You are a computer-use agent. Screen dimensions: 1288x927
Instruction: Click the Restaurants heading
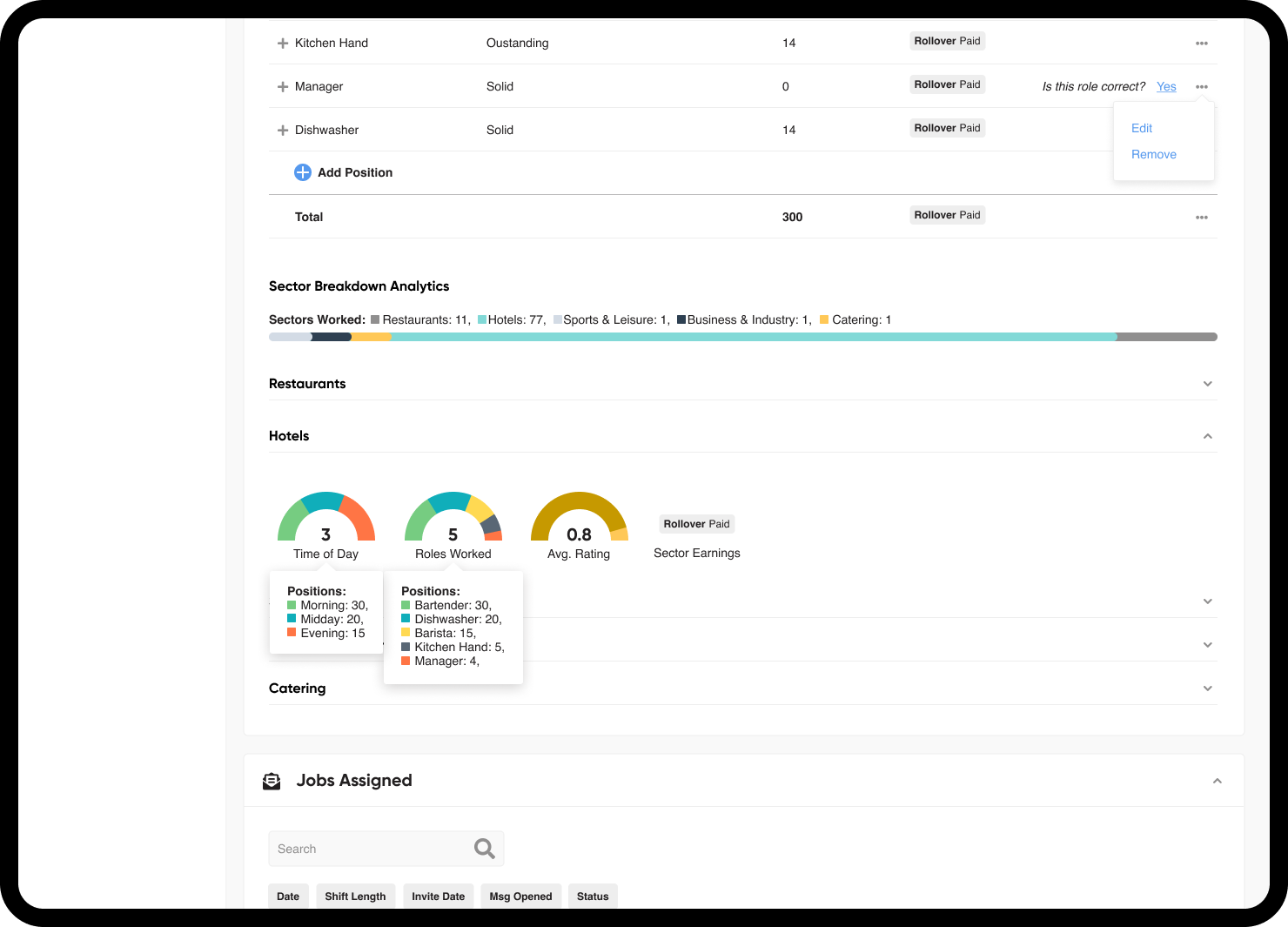(x=307, y=384)
